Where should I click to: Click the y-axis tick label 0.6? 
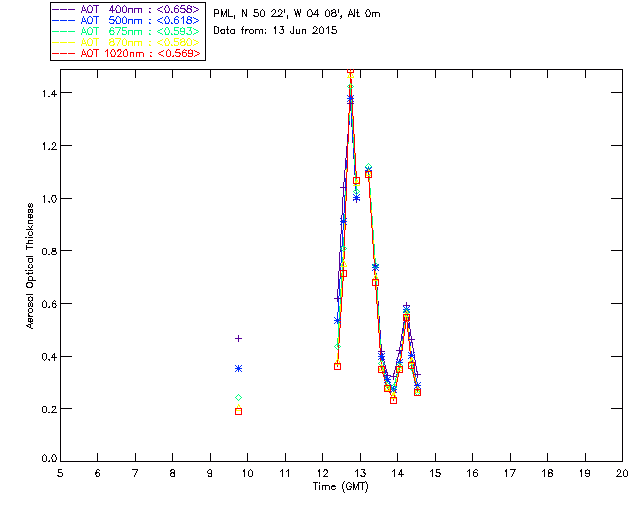click(x=49, y=304)
